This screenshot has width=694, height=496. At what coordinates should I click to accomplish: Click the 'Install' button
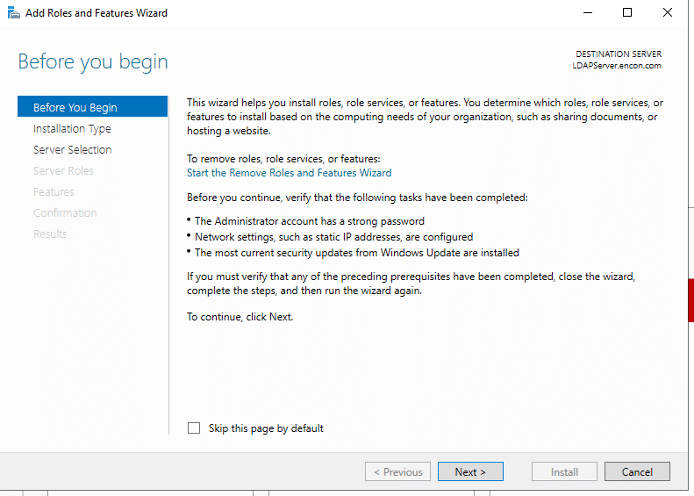pyautogui.click(x=564, y=472)
